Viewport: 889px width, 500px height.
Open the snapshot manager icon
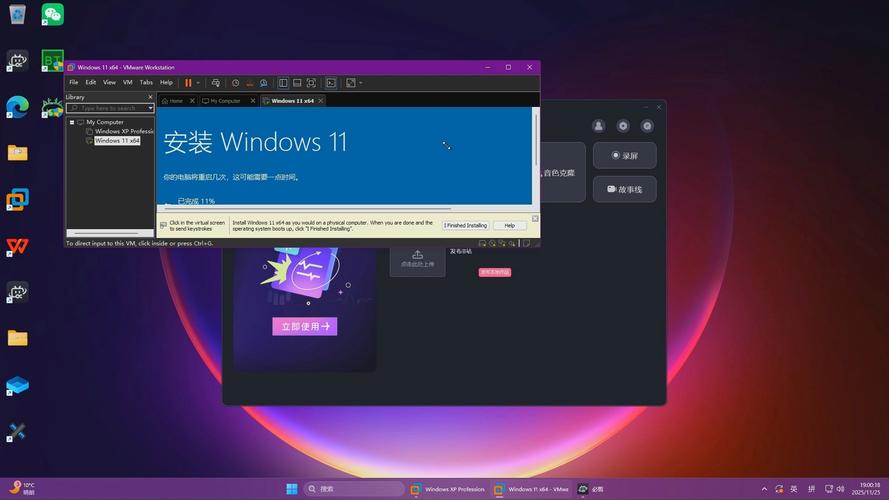264,83
